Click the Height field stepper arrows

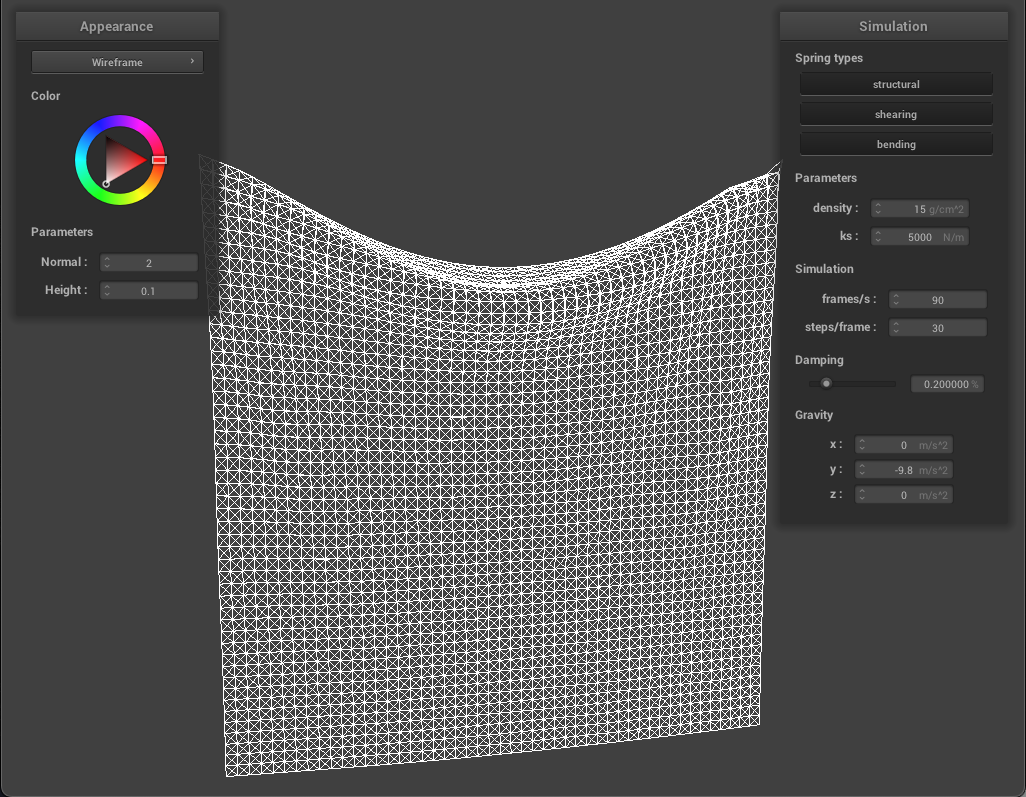click(107, 291)
